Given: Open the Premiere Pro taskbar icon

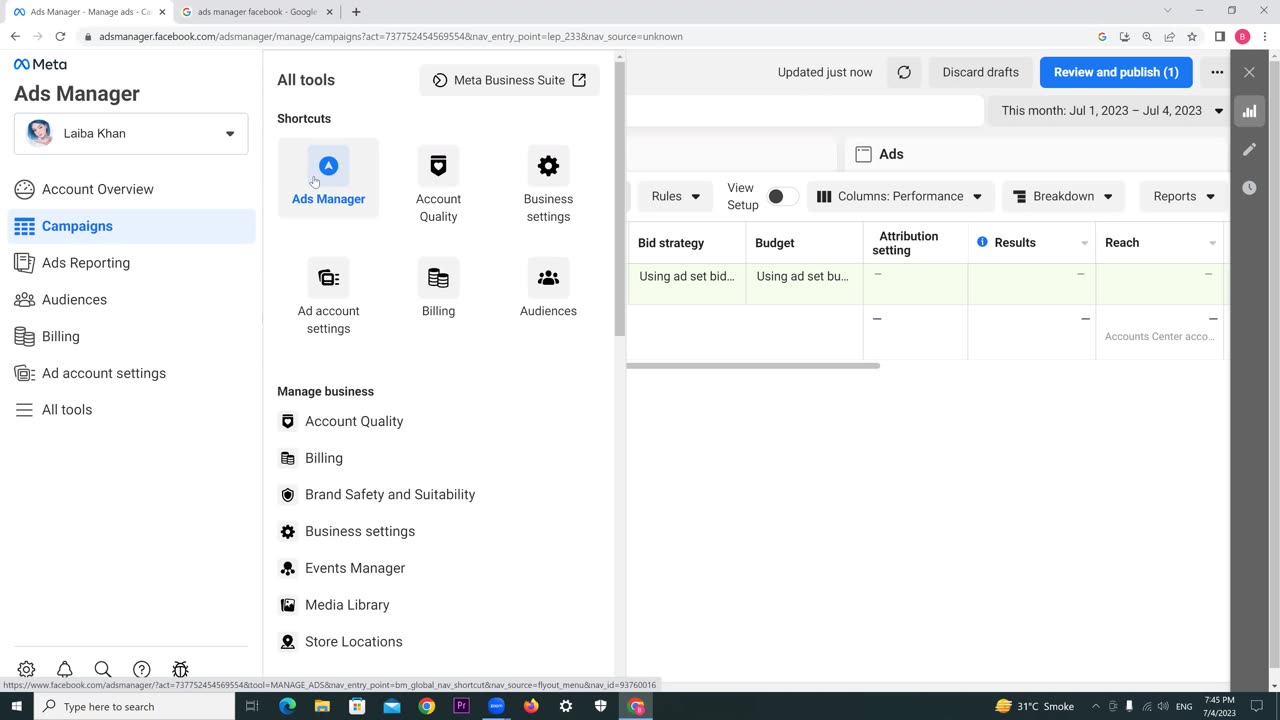Looking at the screenshot, I should coord(462,706).
